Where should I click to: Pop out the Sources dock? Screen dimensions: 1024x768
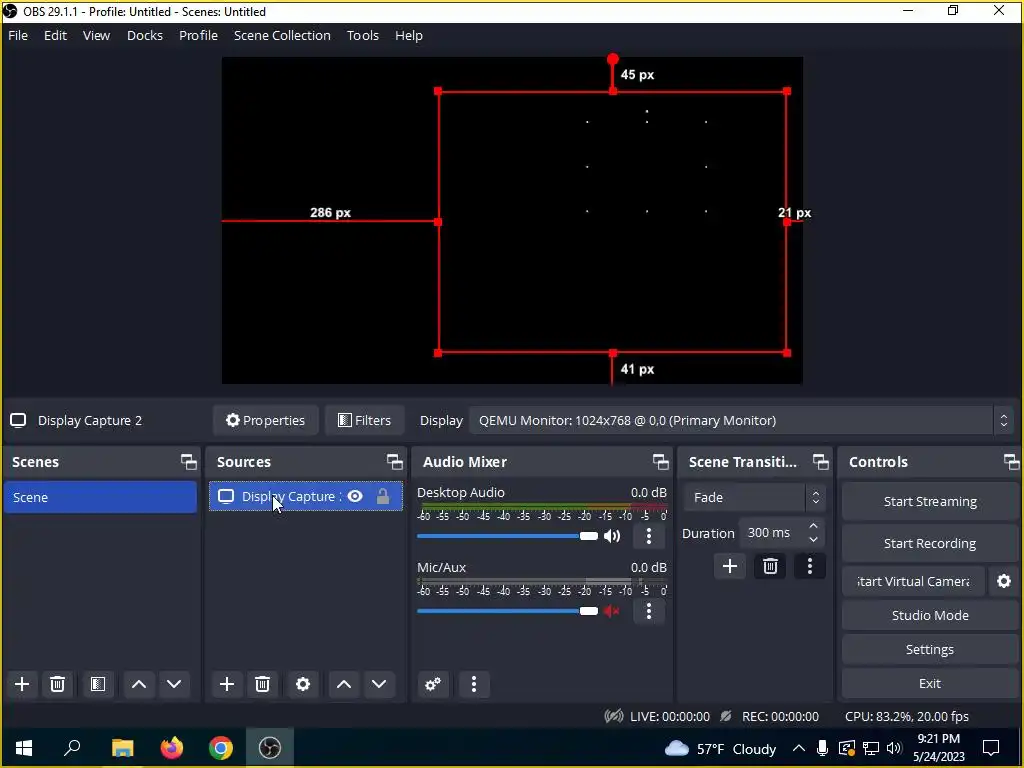(x=394, y=462)
